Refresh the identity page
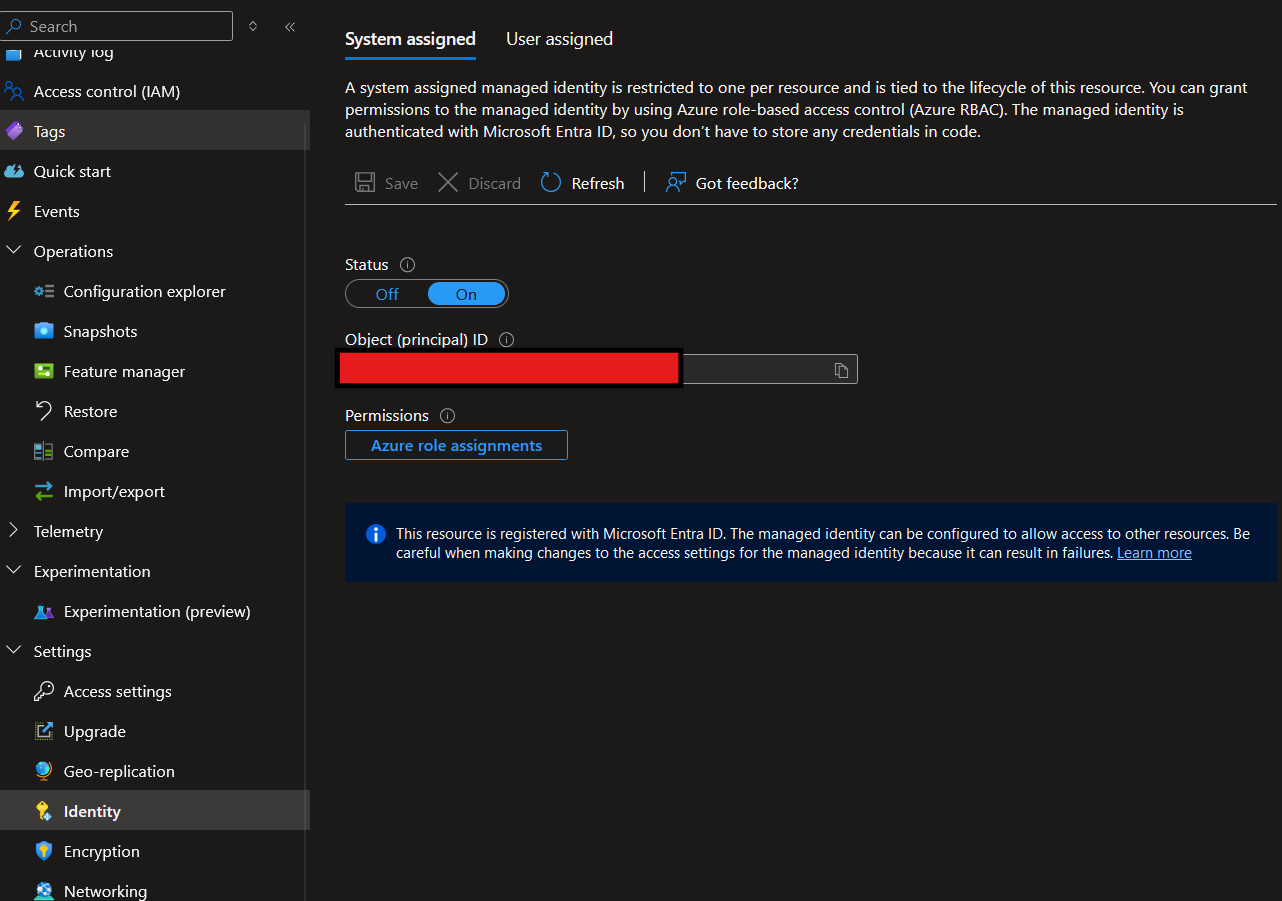This screenshot has height=901, width=1282. [x=582, y=183]
